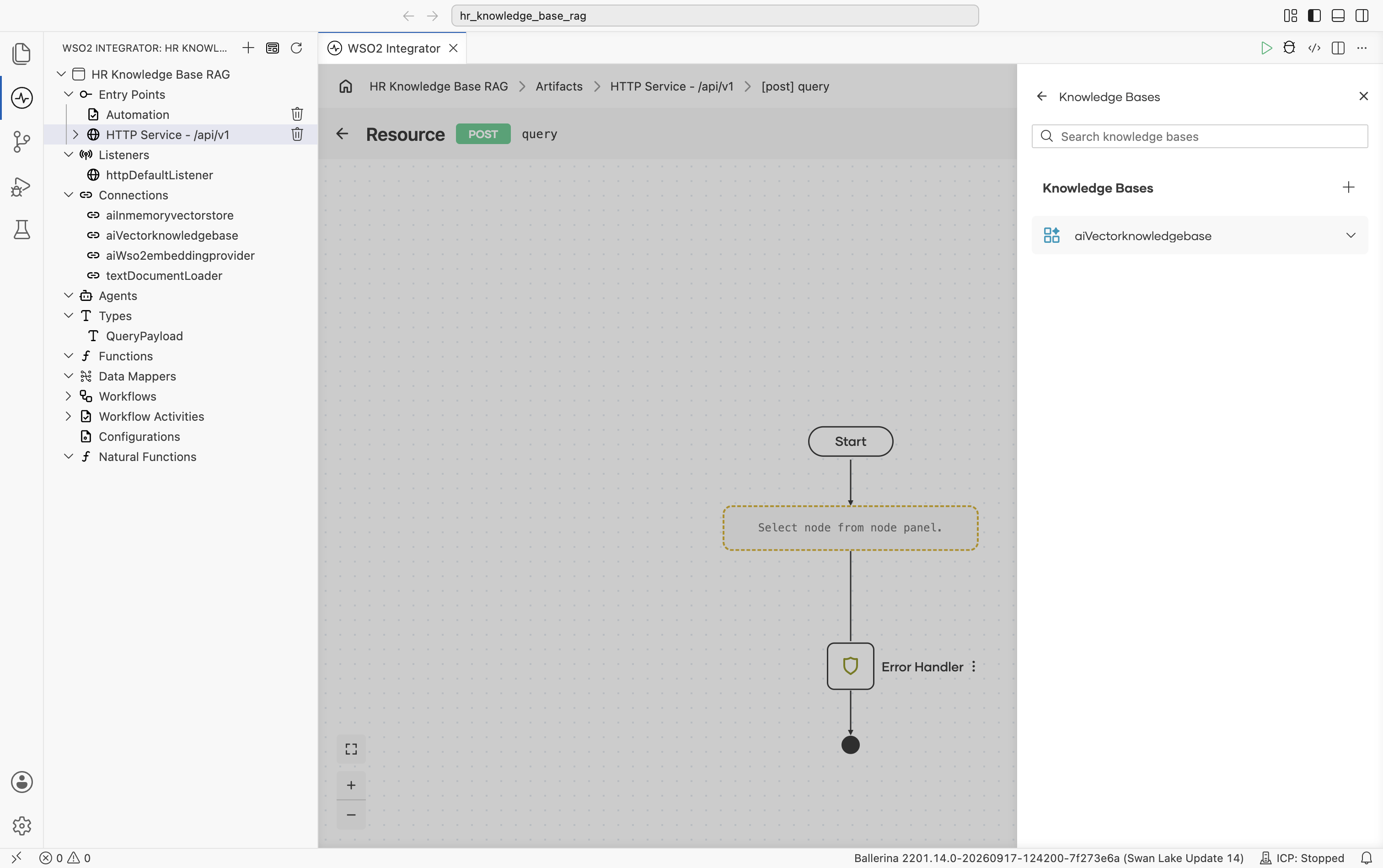Expand aiVectorknowledgebase dropdown chevron
The image size is (1383, 868).
1351,236
